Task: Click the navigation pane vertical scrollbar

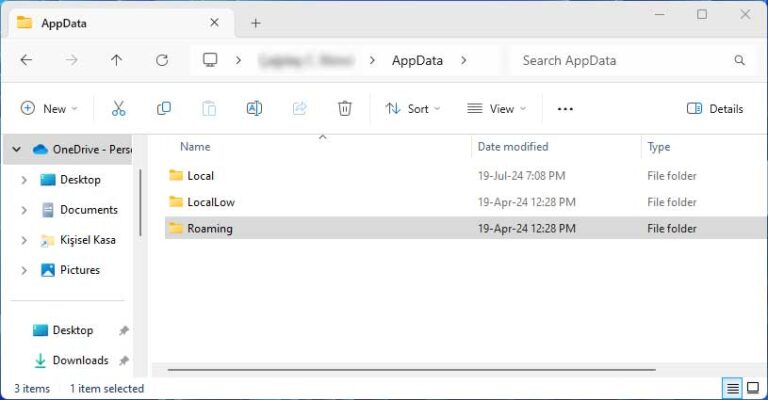Action: click(140, 203)
